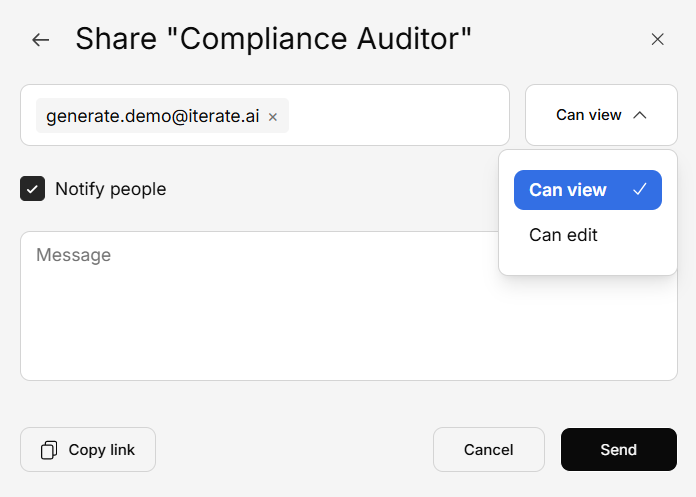Remove the generate.demo@iterate.ai recipient chip
Screen dimensions: 696x497
coord(273,117)
